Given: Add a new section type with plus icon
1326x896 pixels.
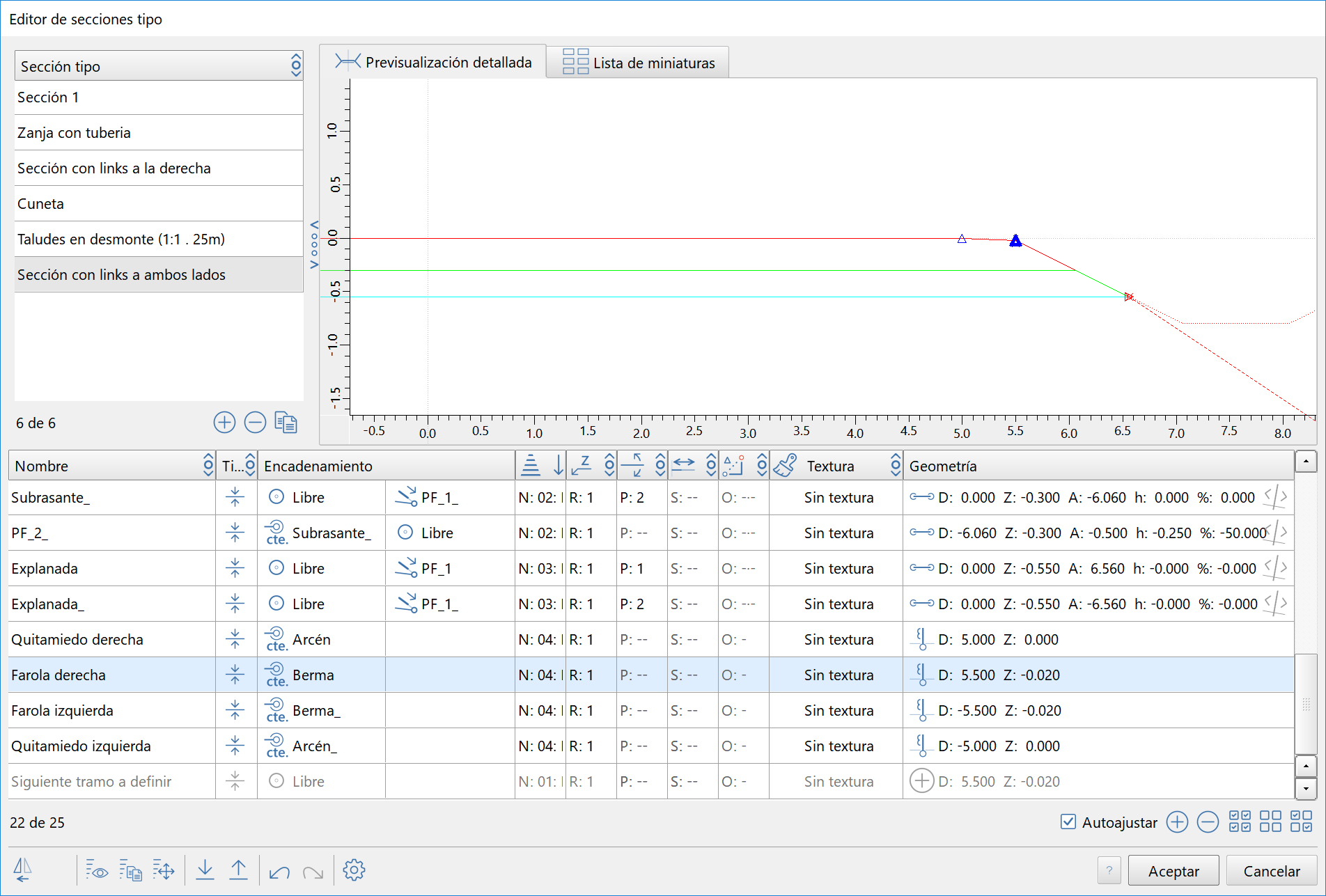Looking at the screenshot, I should [x=224, y=423].
